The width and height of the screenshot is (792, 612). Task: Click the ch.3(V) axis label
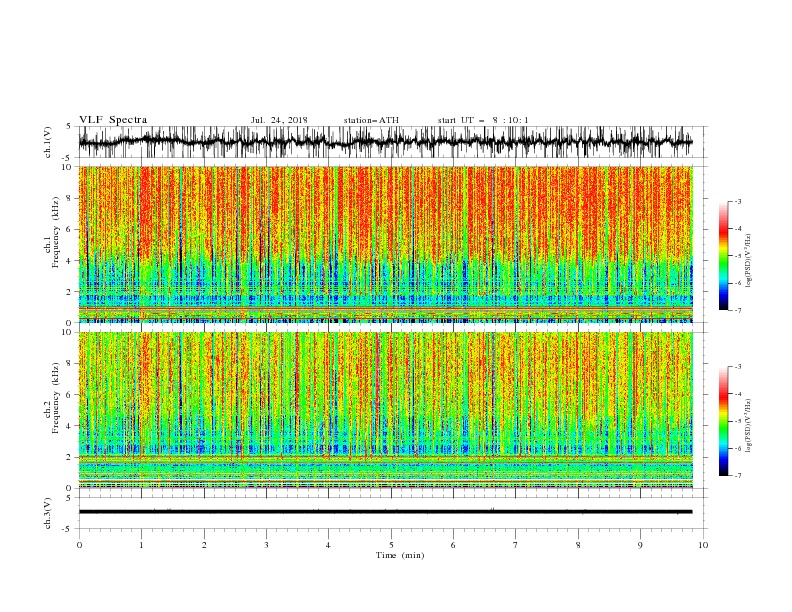[x=48, y=513]
